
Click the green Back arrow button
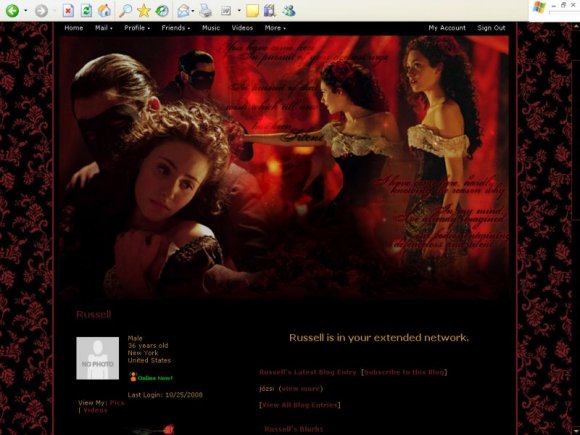12,10
